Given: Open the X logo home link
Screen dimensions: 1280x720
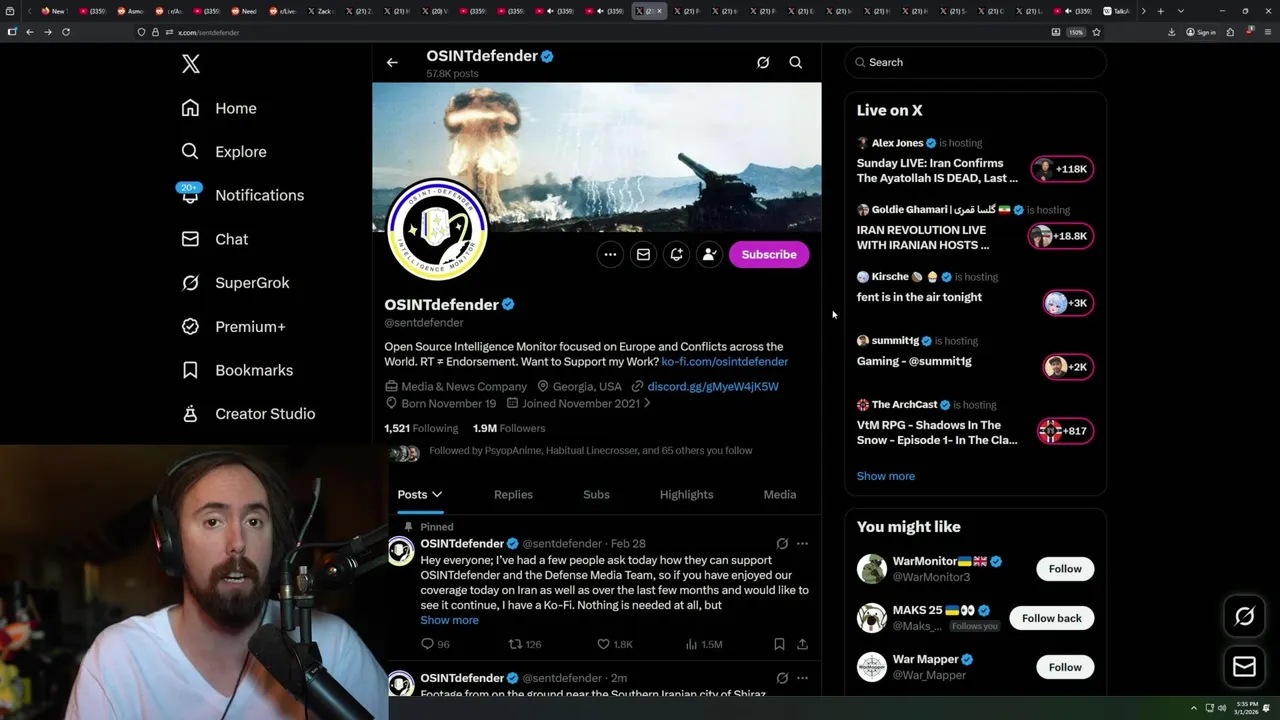Looking at the screenshot, I should click(x=191, y=65).
